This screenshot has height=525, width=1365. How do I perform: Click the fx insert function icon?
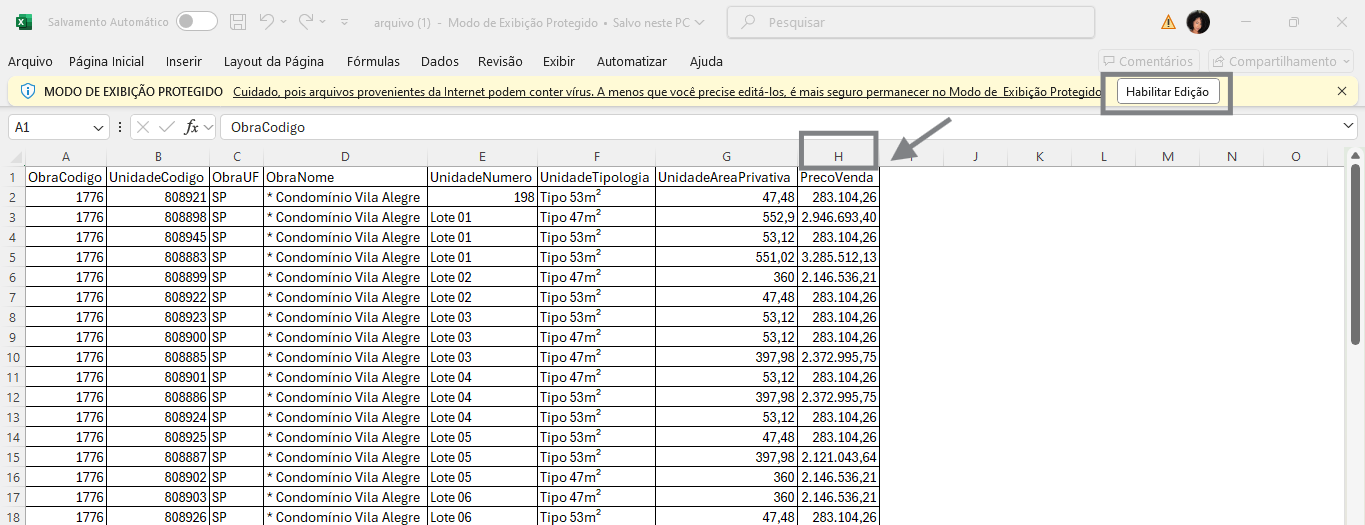tap(192, 127)
